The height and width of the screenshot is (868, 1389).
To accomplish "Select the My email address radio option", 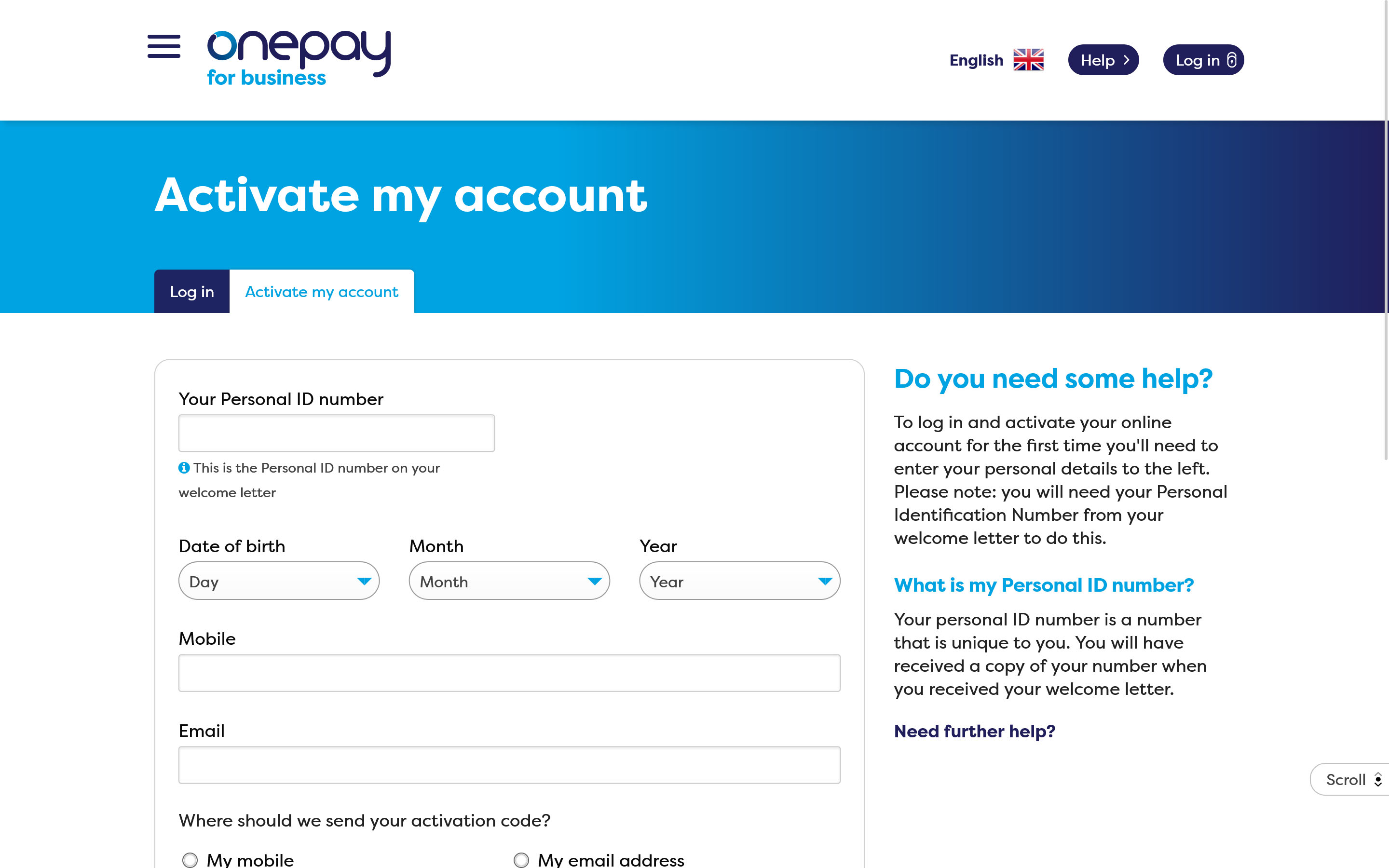I will [521, 859].
